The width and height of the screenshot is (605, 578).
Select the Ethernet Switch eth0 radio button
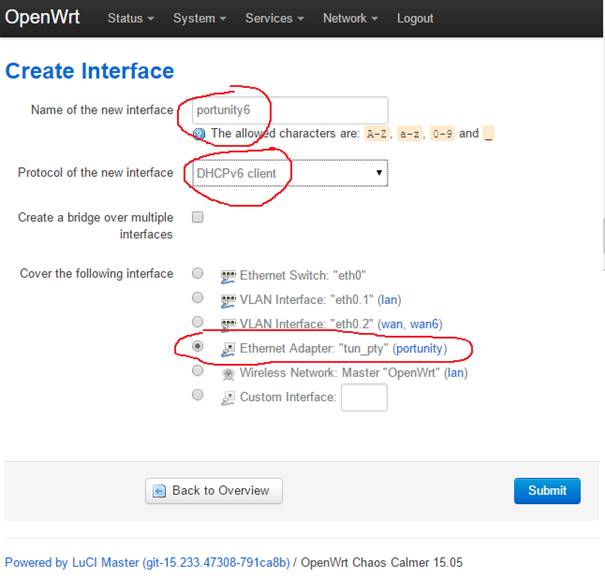(x=198, y=273)
